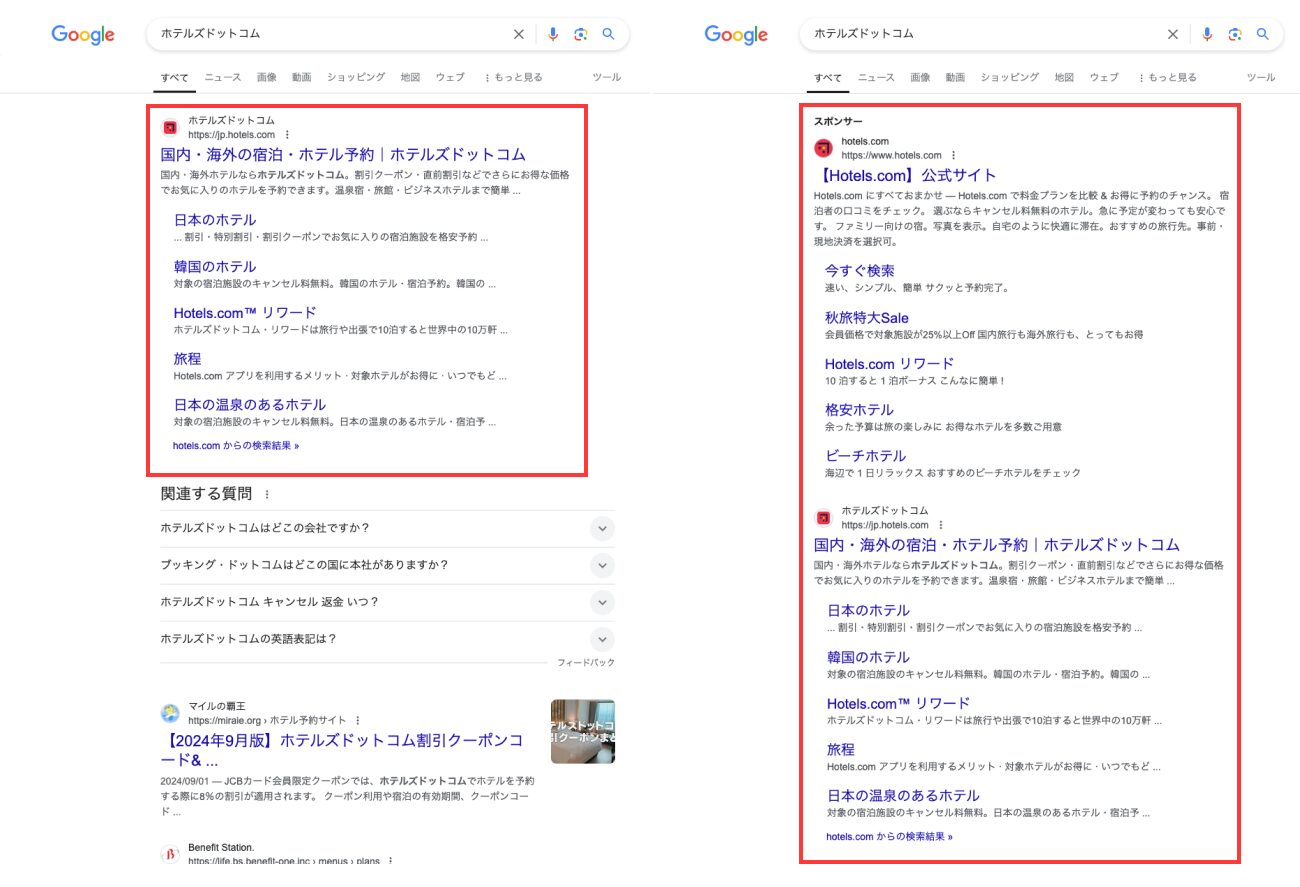Clear the search box in right screenshot
Image resolution: width=1300 pixels, height=887 pixels.
click(1172, 34)
